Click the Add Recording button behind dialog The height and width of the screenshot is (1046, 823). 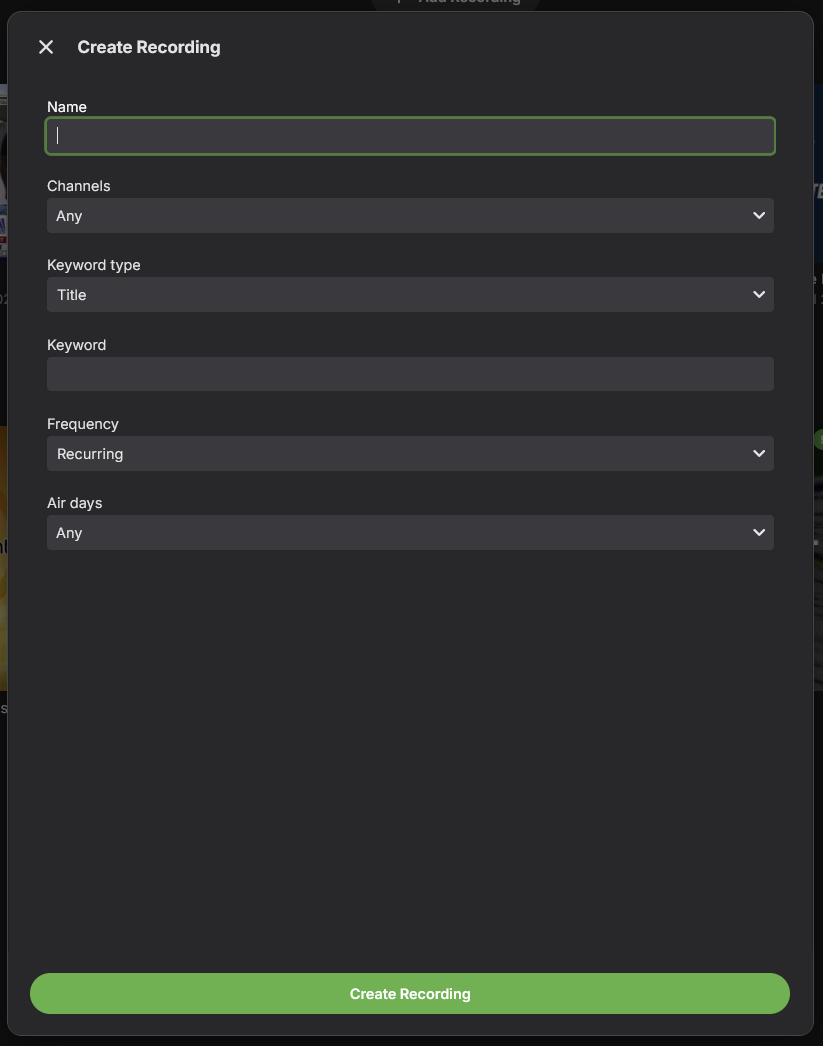click(455, 4)
